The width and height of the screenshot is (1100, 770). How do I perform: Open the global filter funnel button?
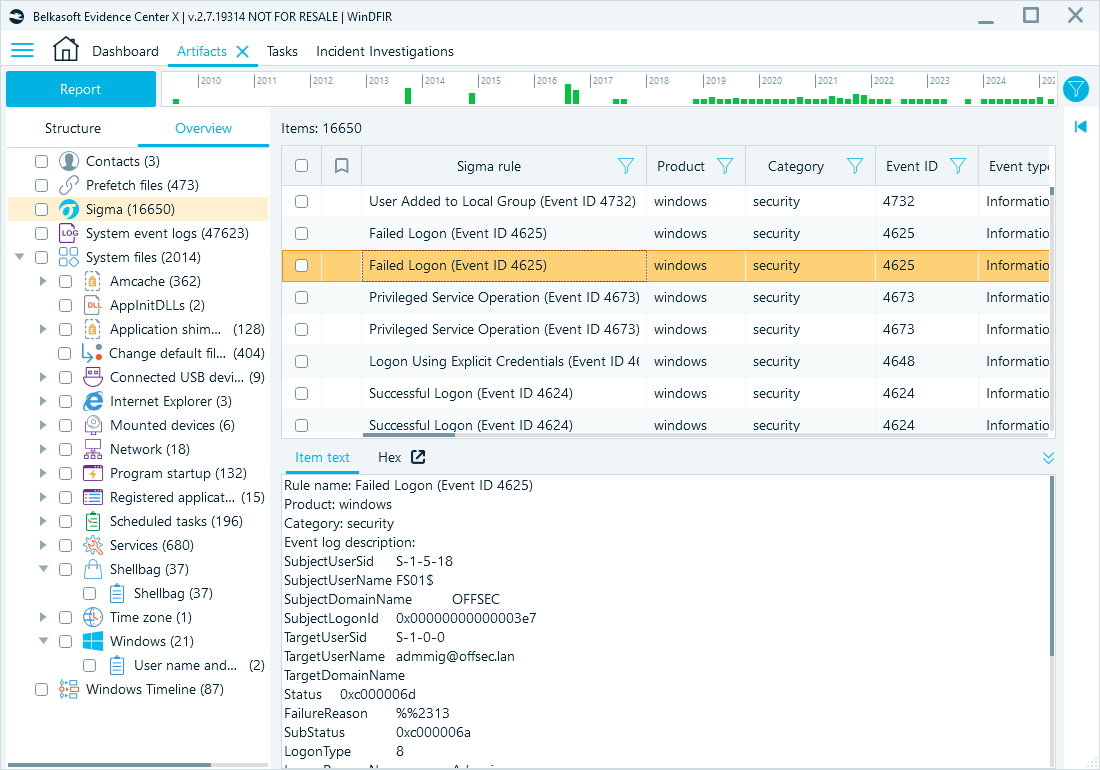coord(1075,89)
